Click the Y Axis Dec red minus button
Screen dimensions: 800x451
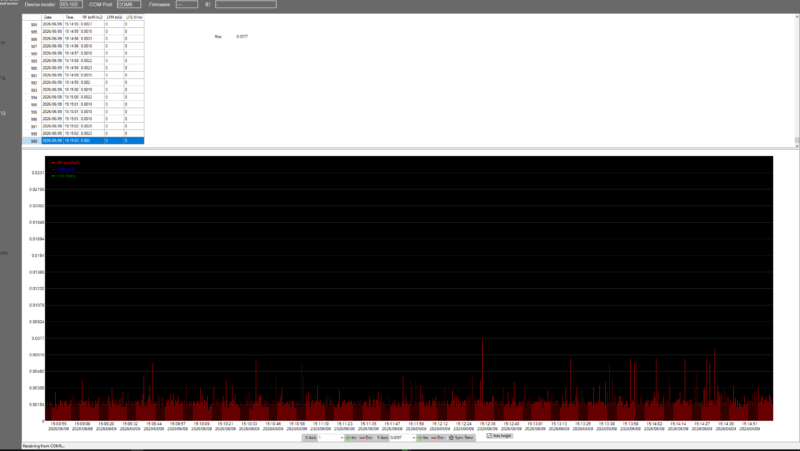438,438
